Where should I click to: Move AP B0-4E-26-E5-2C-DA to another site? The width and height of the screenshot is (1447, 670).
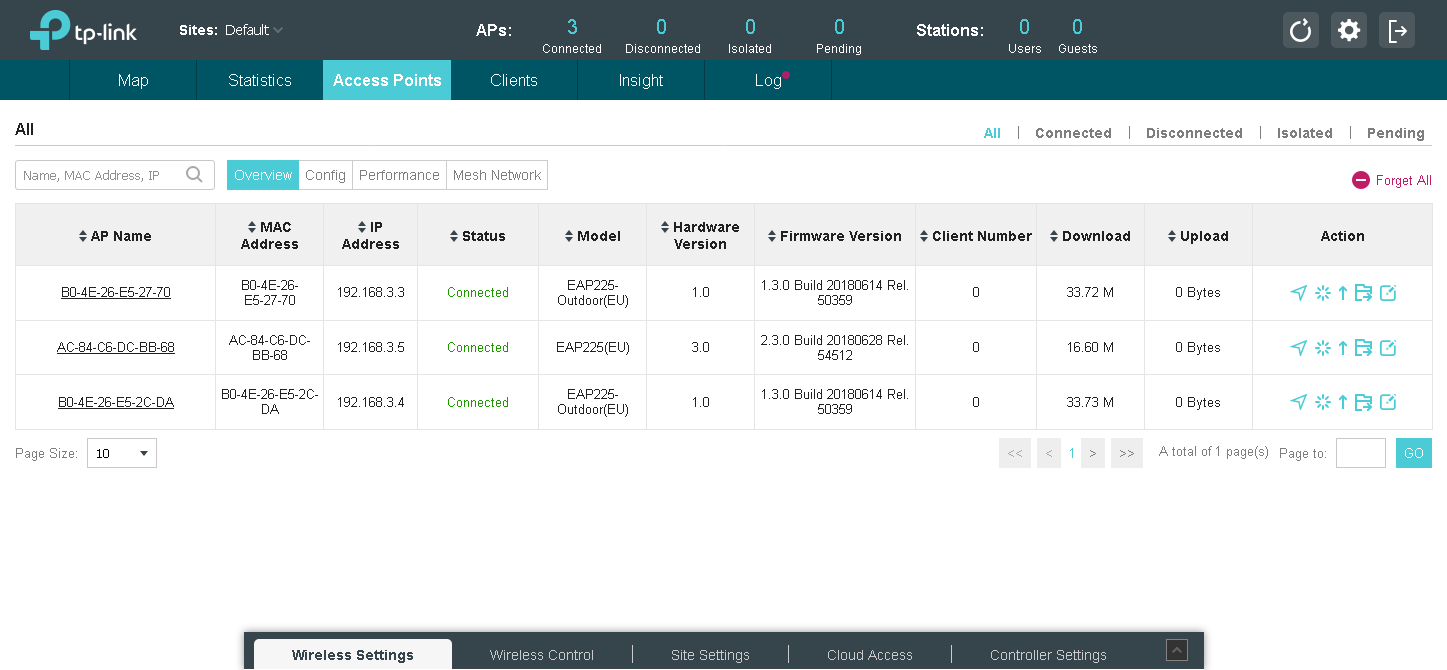click(1363, 402)
